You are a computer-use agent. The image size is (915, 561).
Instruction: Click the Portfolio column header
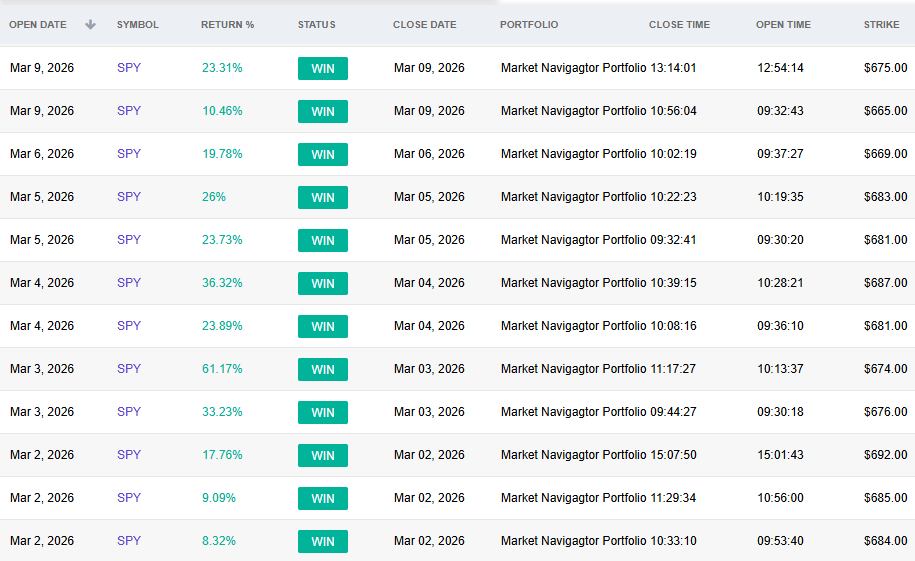coord(529,25)
